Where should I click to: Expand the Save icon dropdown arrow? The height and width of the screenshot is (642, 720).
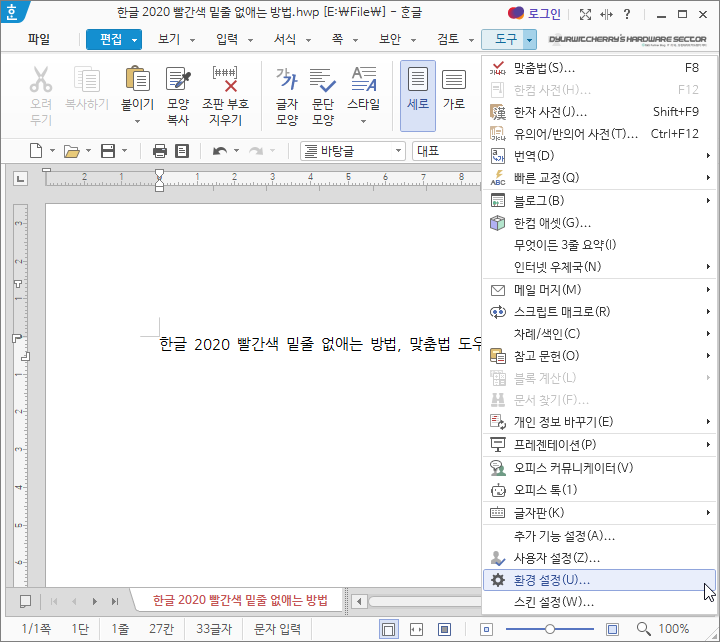[124, 151]
